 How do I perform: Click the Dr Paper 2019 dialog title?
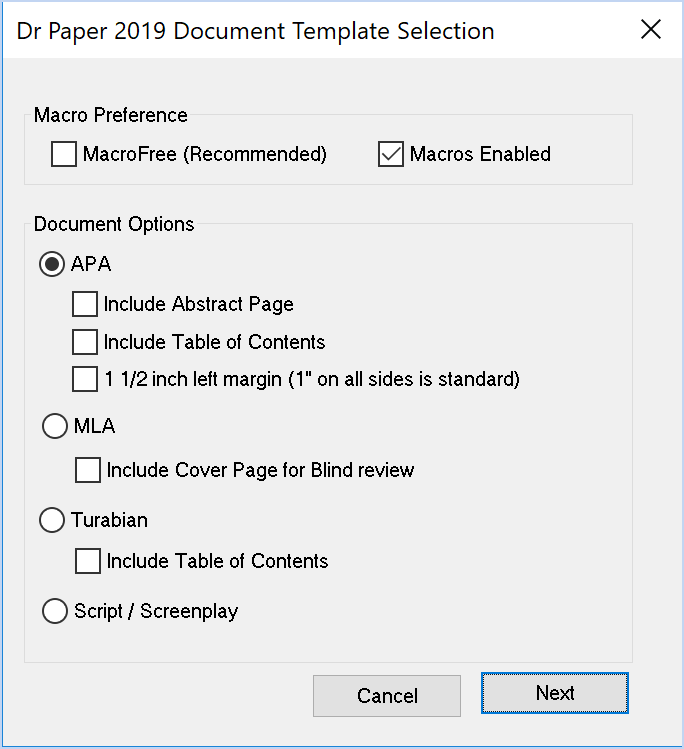pyautogui.click(x=256, y=32)
